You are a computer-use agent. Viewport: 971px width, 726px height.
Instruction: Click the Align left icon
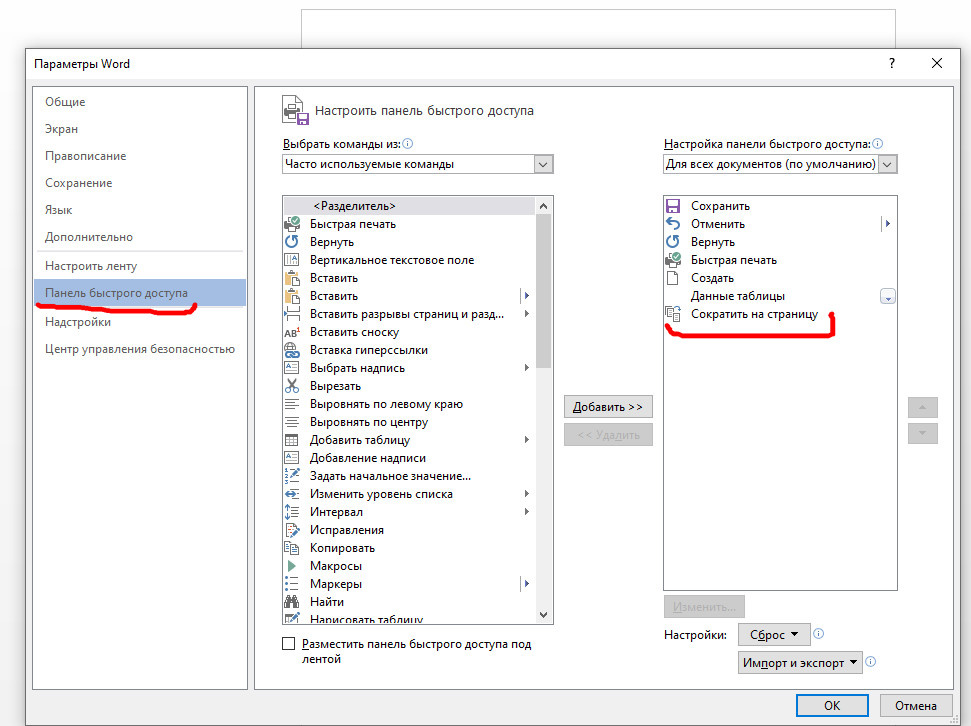tap(292, 404)
